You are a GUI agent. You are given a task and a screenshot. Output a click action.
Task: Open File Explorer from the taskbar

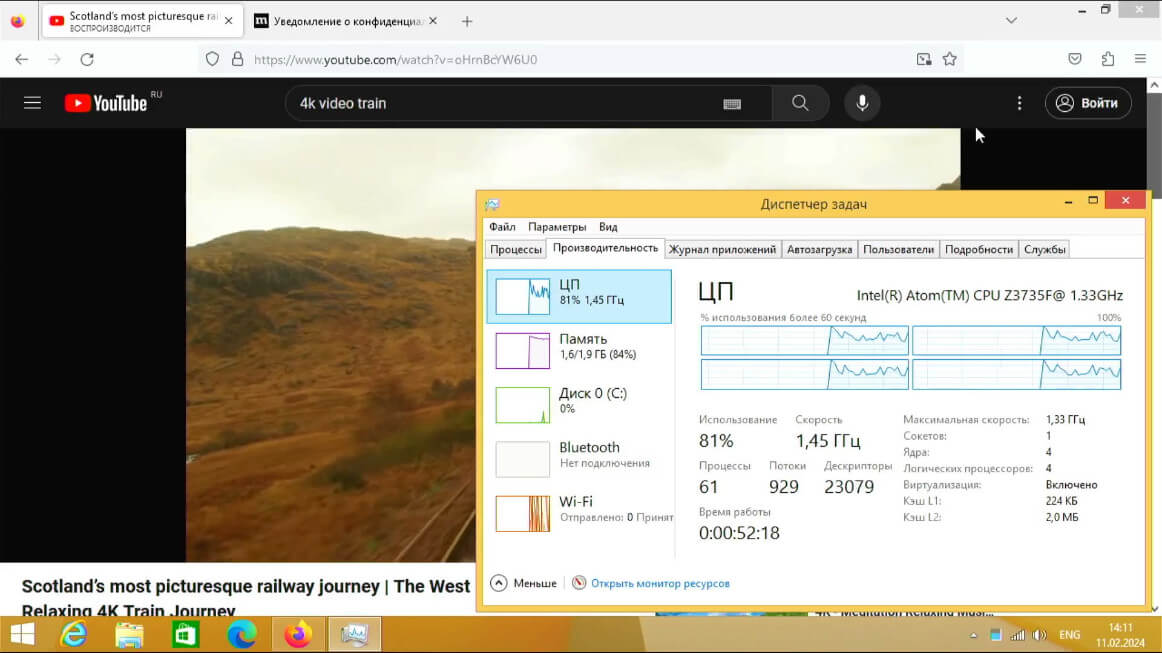pos(129,634)
